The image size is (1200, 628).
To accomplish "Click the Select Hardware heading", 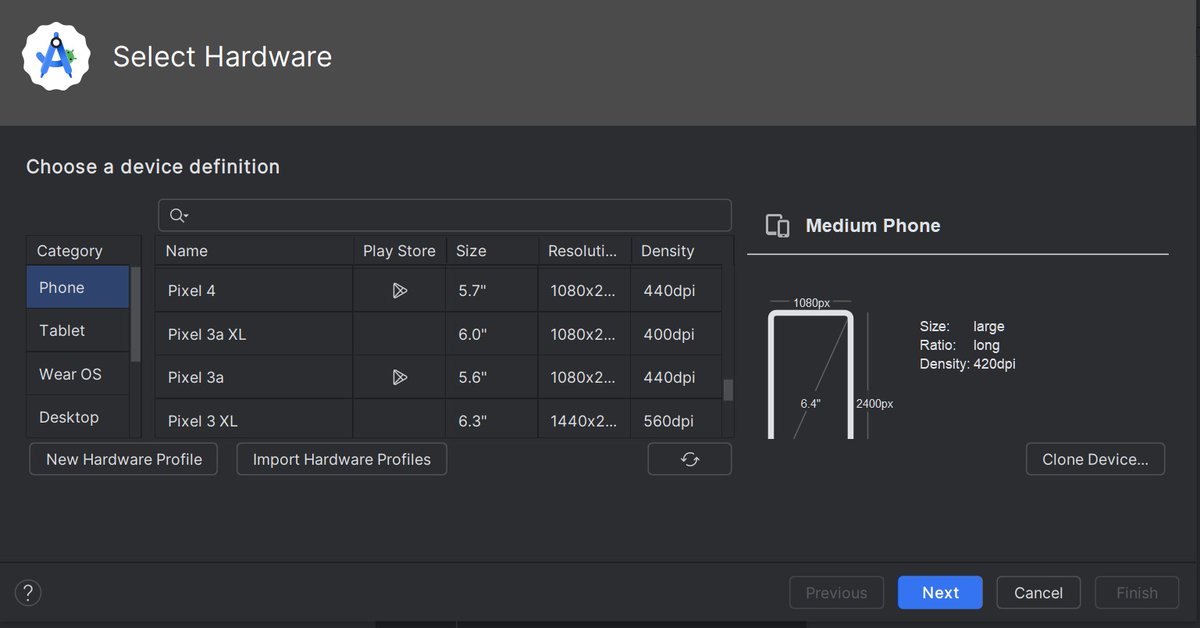I will pyautogui.click(x=222, y=57).
